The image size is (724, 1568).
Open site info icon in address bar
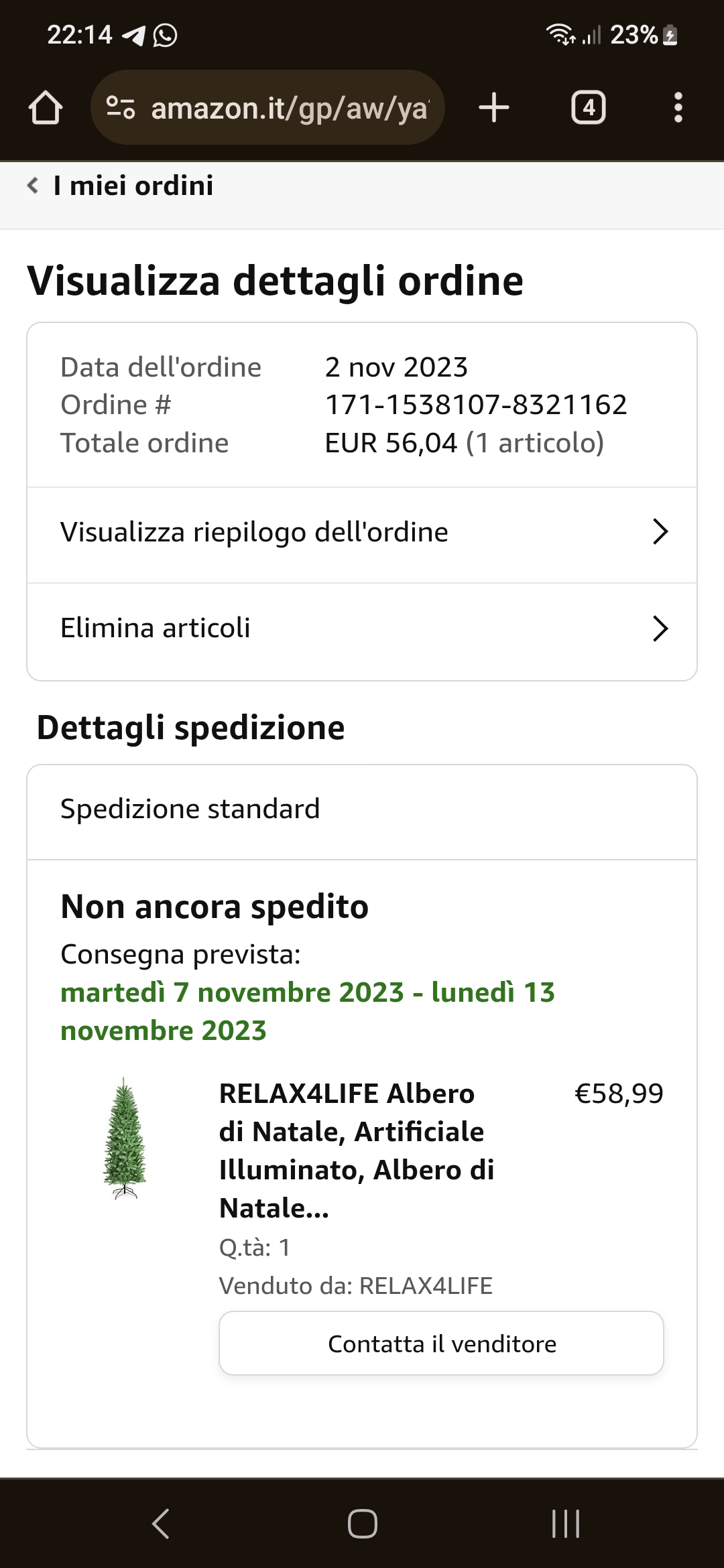(x=121, y=108)
